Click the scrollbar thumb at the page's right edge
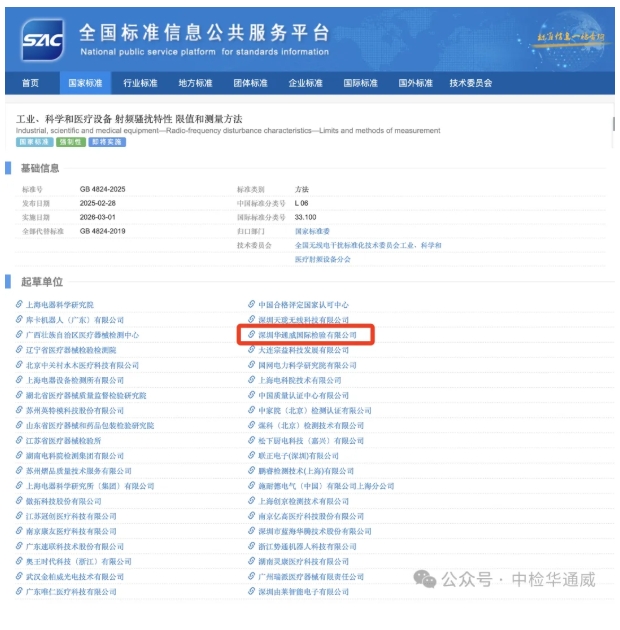The image size is (620, 630). click(x=614, y=124)
